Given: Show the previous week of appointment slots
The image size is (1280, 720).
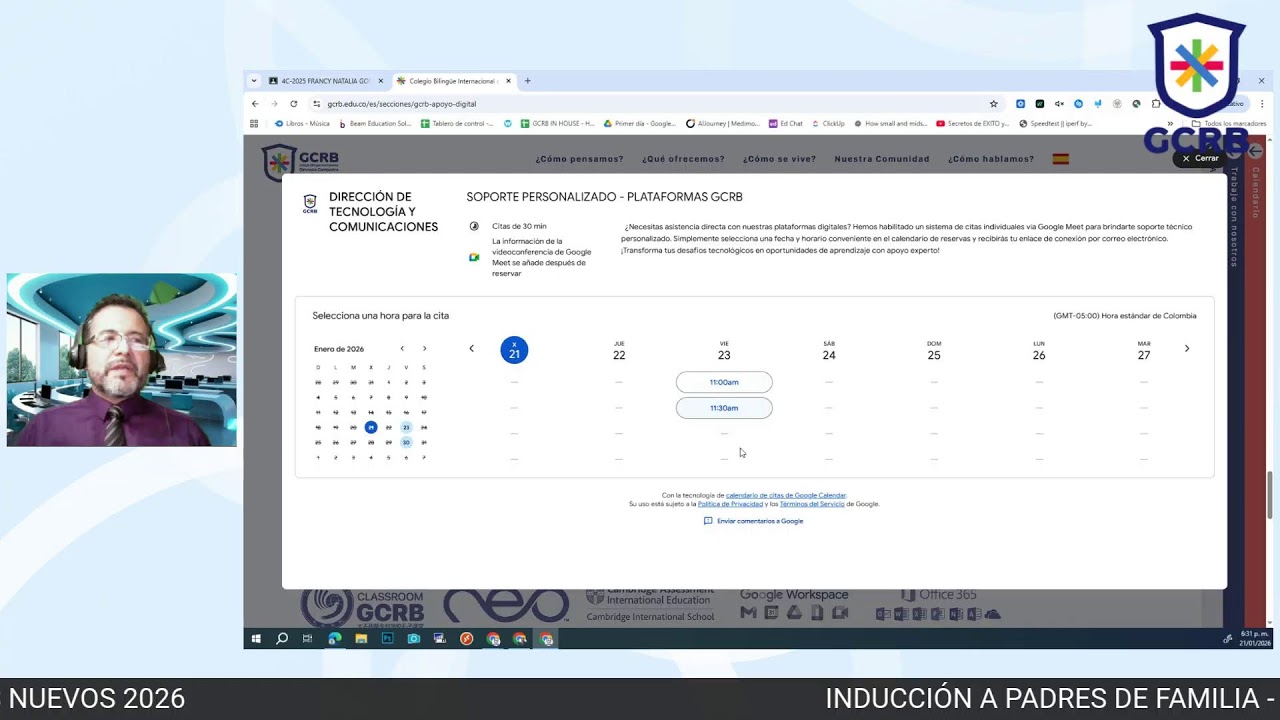Looking at the screenshot, I should click(x=472, y=348).
